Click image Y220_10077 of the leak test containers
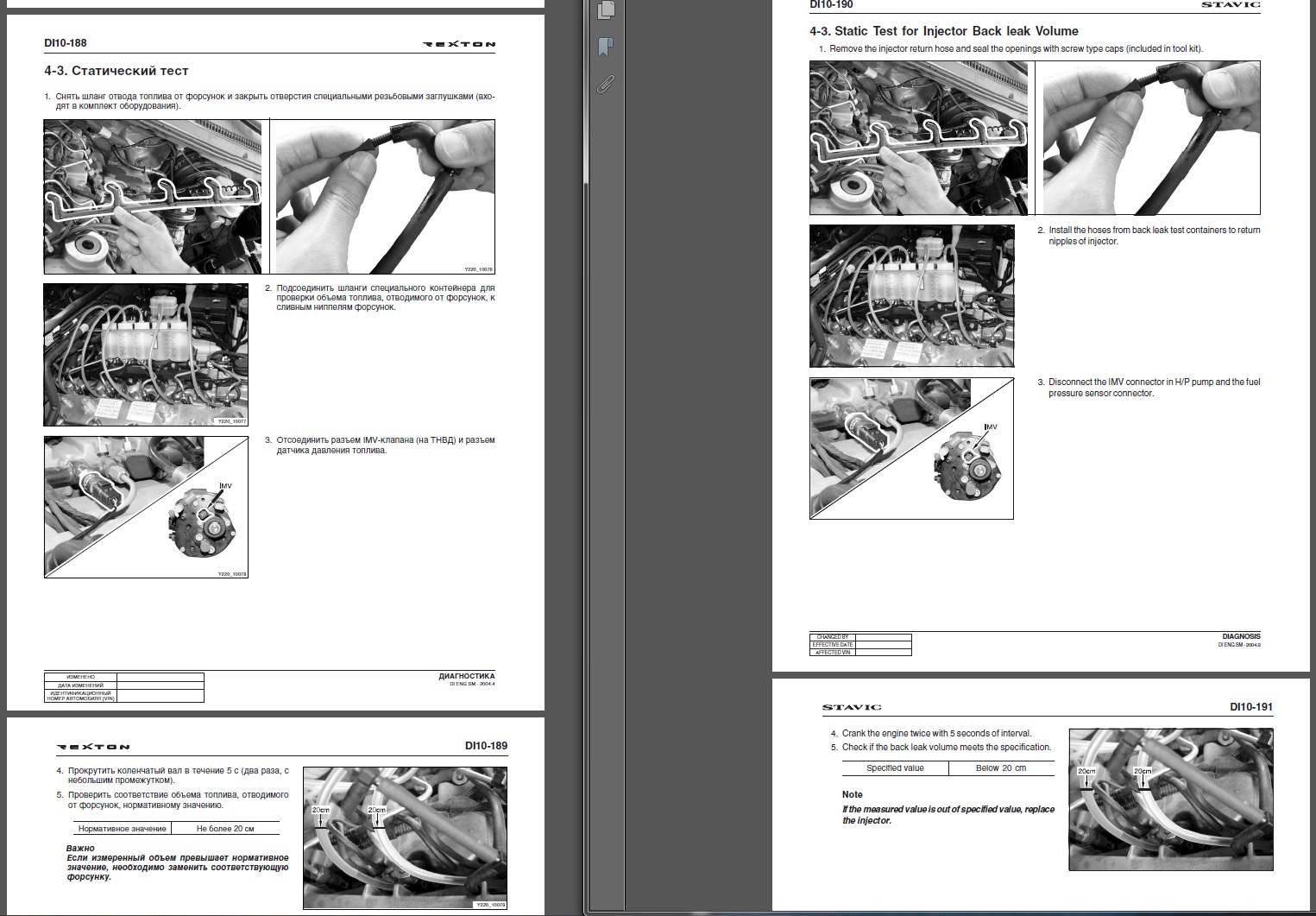Viewport: 1316px width, 916px height. coord(146,355)
